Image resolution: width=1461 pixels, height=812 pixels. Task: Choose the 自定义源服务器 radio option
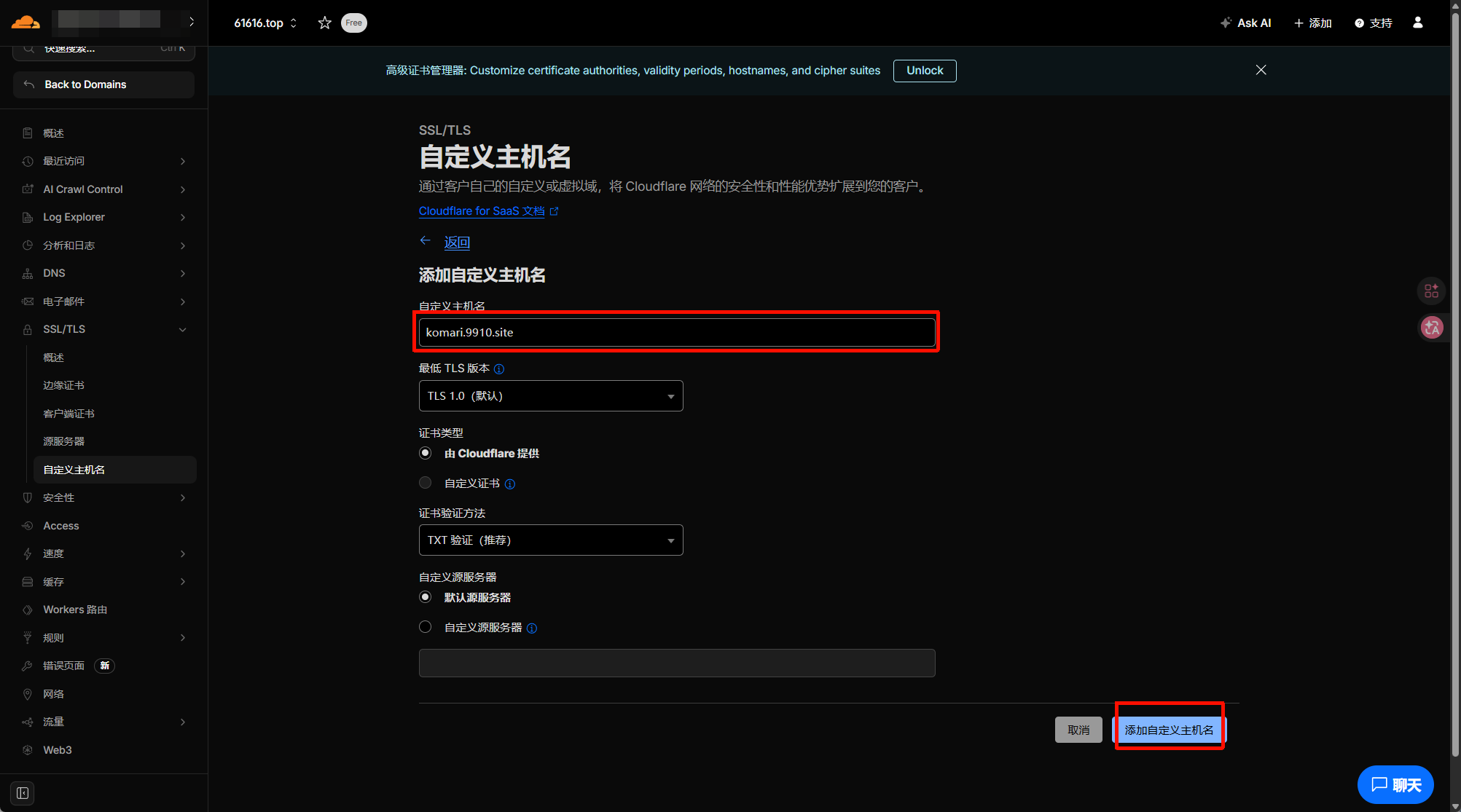click(426, 627)
